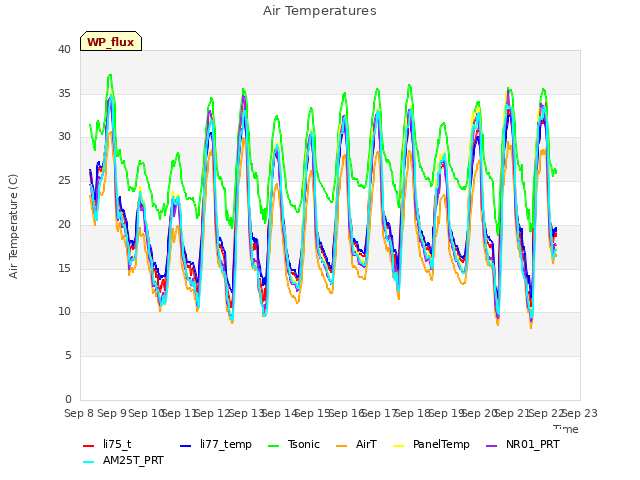The height and width of the screenshot is (480, 640).
Task: Click the Time x-axis label
Action: [566, 429]
